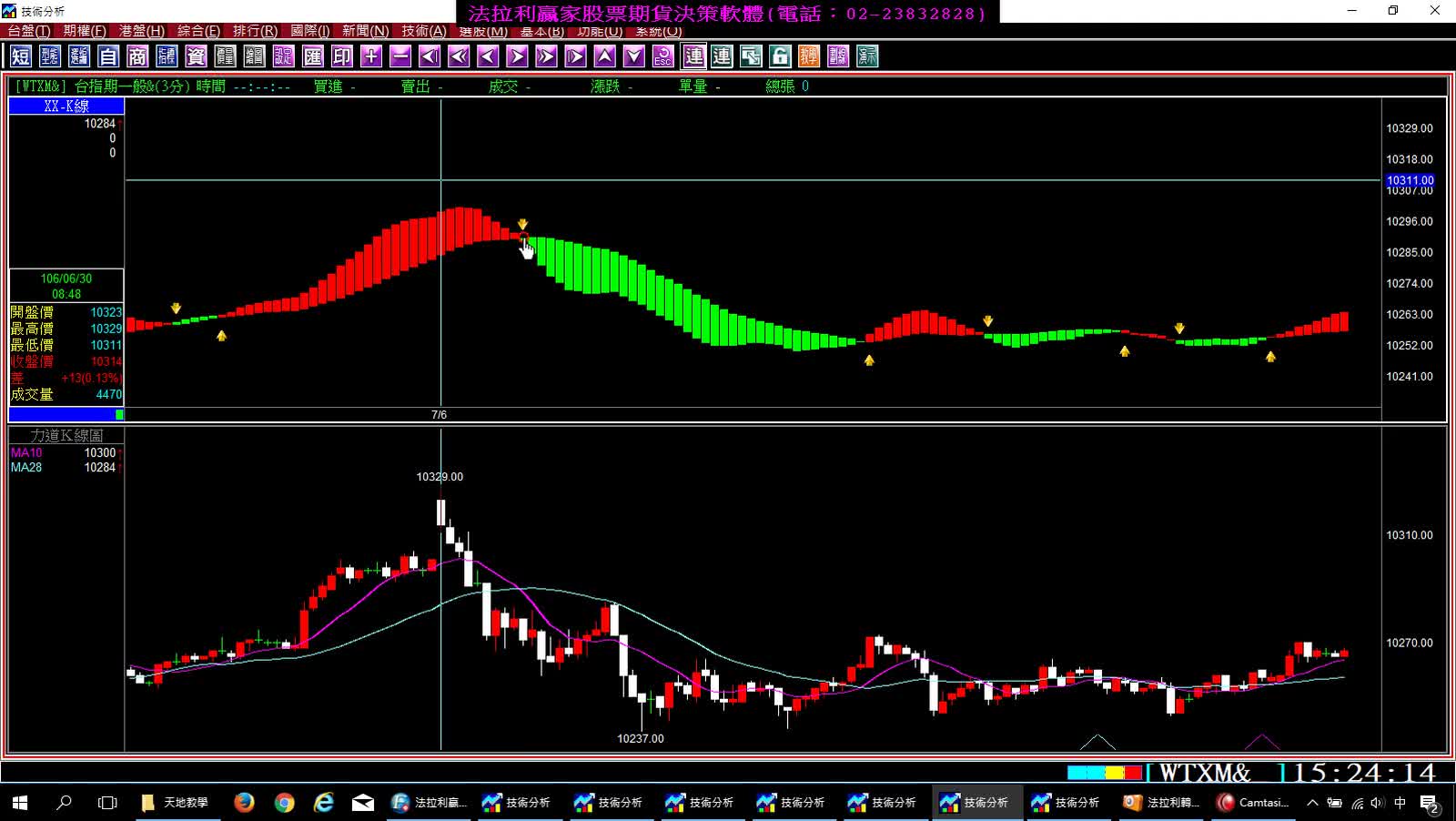Open the 期權(F) menu

[85, 31]
